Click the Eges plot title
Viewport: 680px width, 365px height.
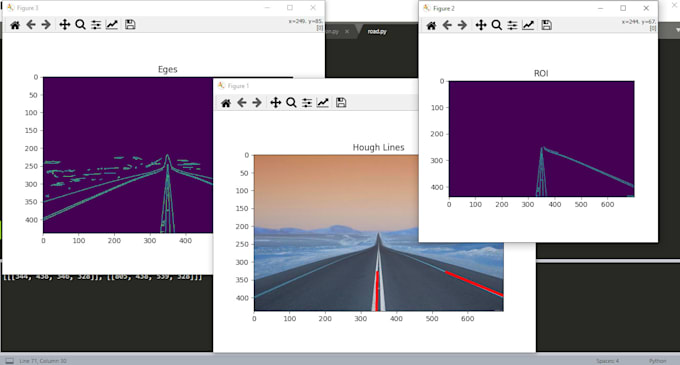[167, 69]
